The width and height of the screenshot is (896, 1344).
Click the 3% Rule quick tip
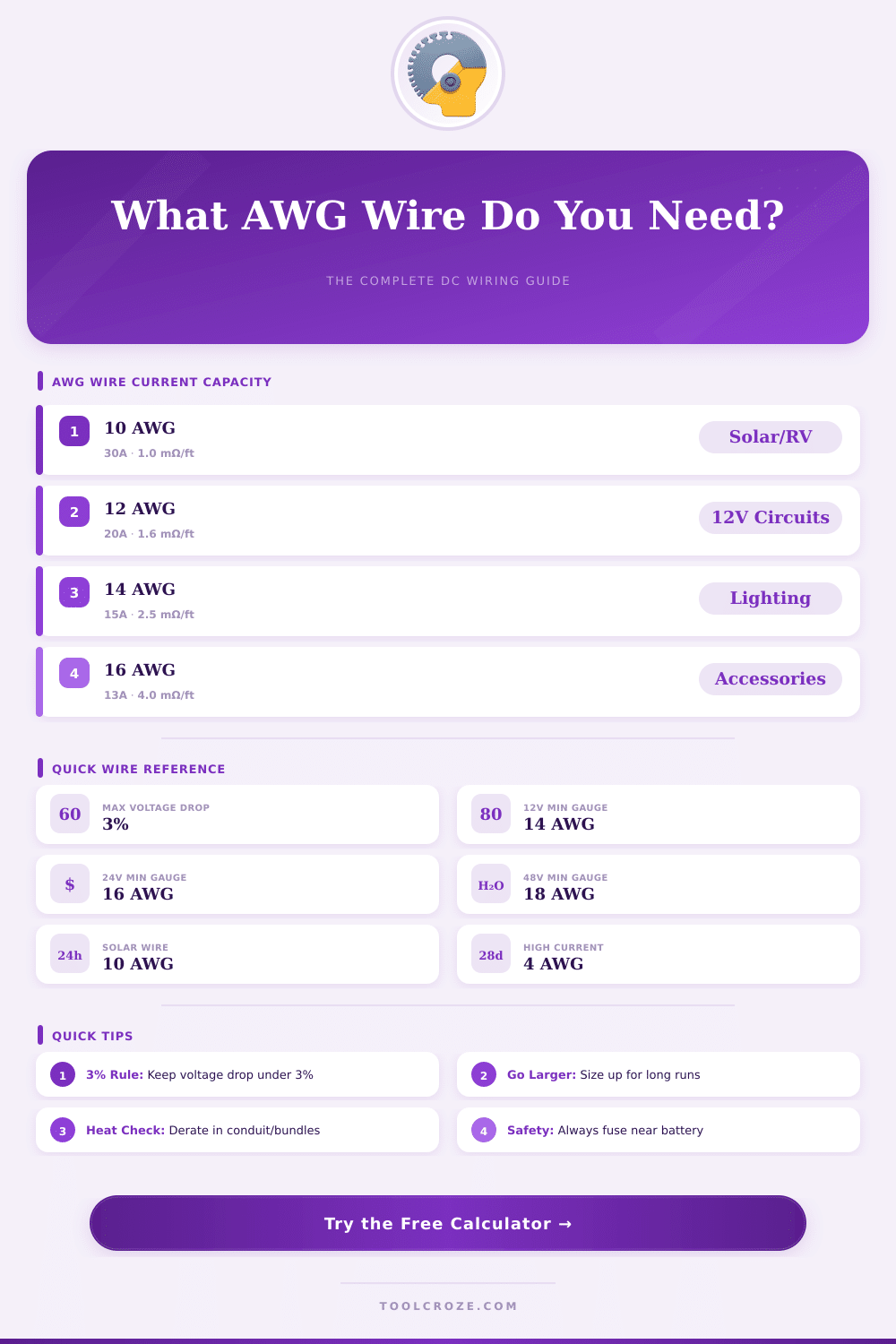[237, 1074]
